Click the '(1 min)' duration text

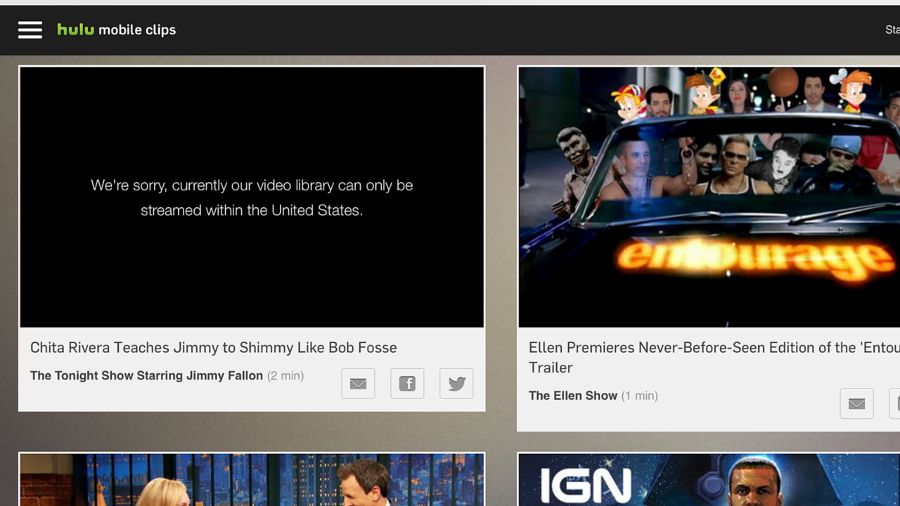(x=640, y=396)
